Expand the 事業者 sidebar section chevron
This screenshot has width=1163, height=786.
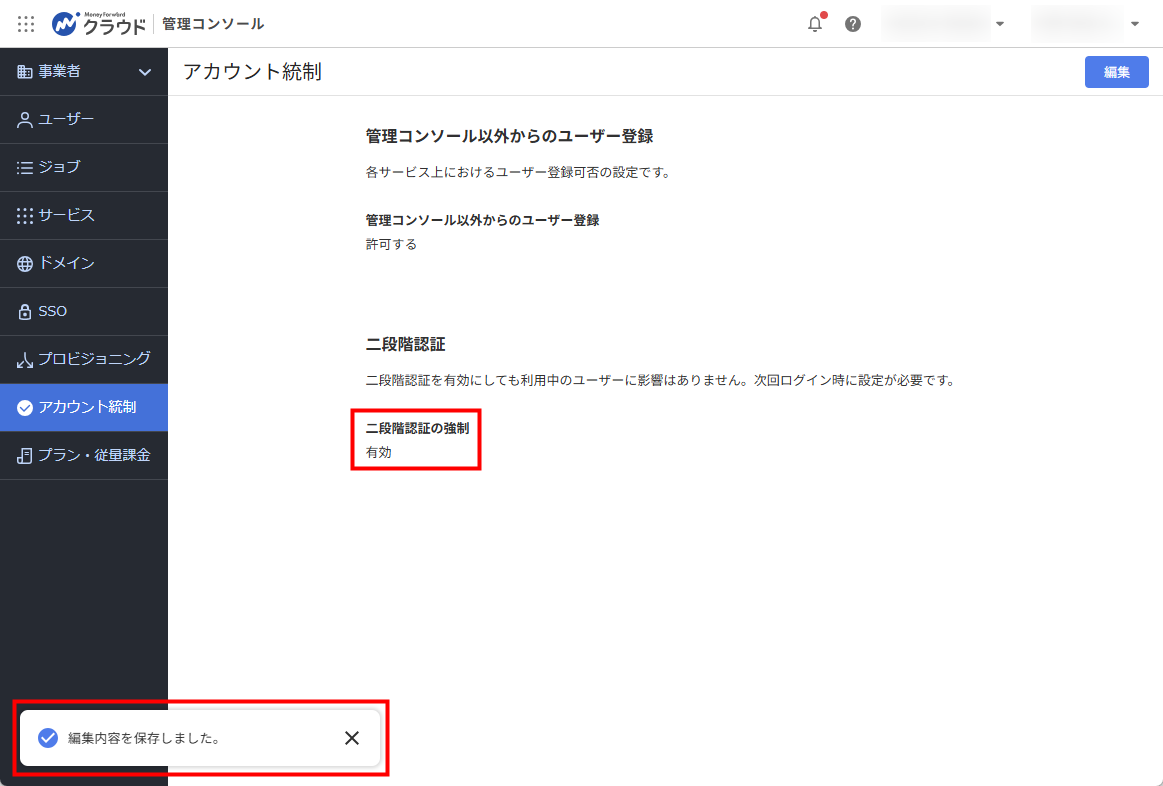coord(145,72)
